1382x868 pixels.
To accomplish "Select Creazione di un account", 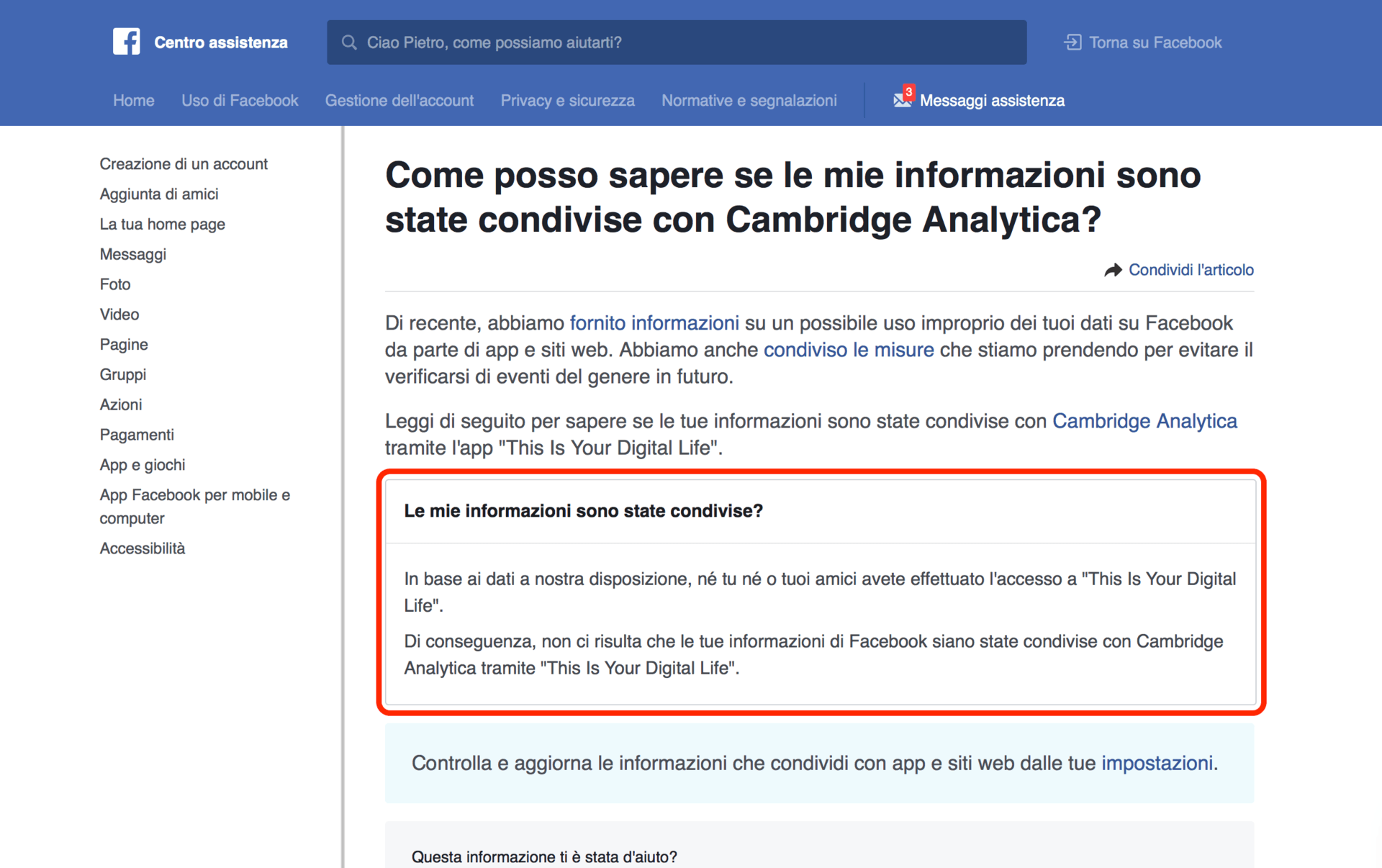I will coord(184,164).
